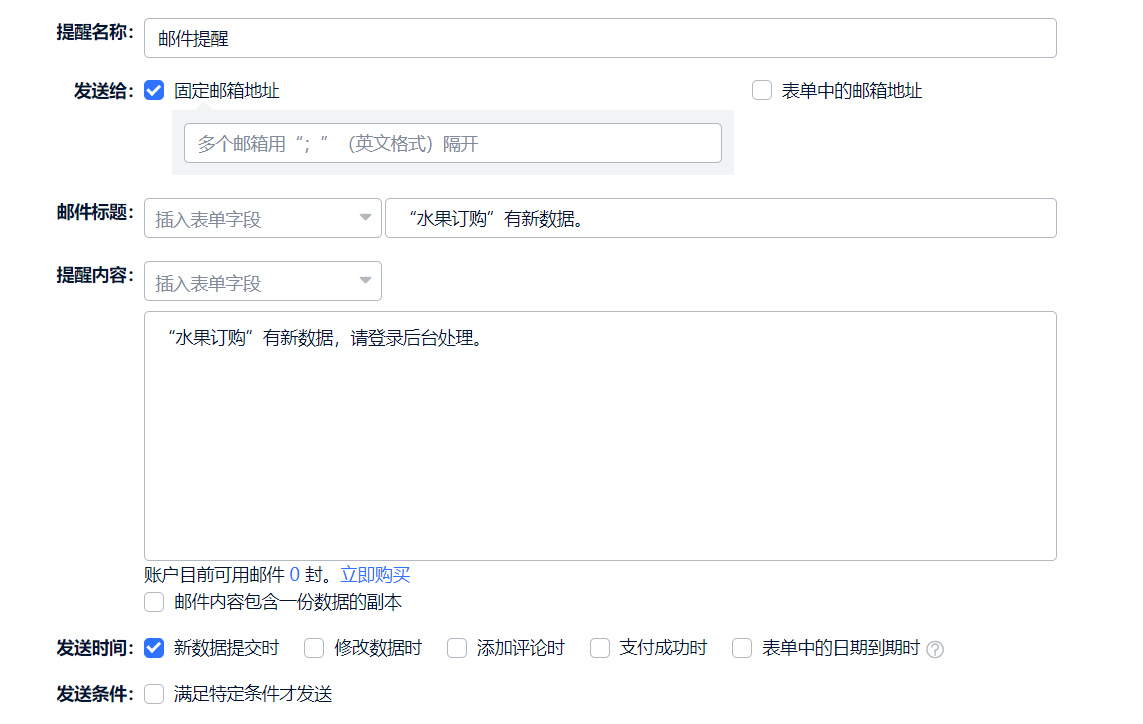Click the fixed email addresses input box

[x=452, y=143]
